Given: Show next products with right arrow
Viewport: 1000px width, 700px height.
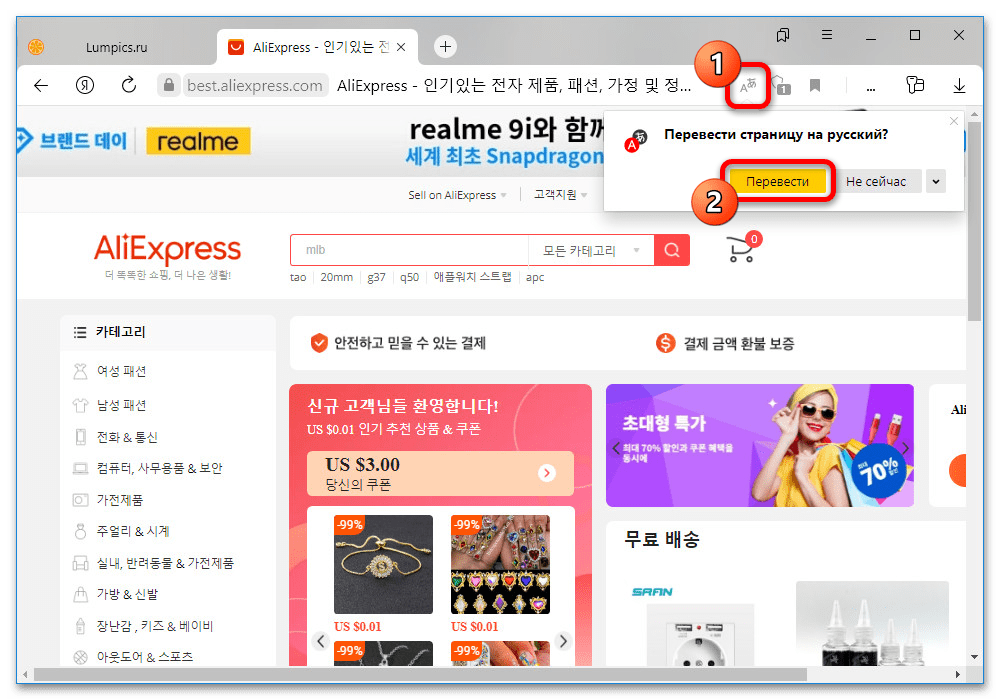Looking at the screenshot, I should pyautogui.click(x=563, y=641).
